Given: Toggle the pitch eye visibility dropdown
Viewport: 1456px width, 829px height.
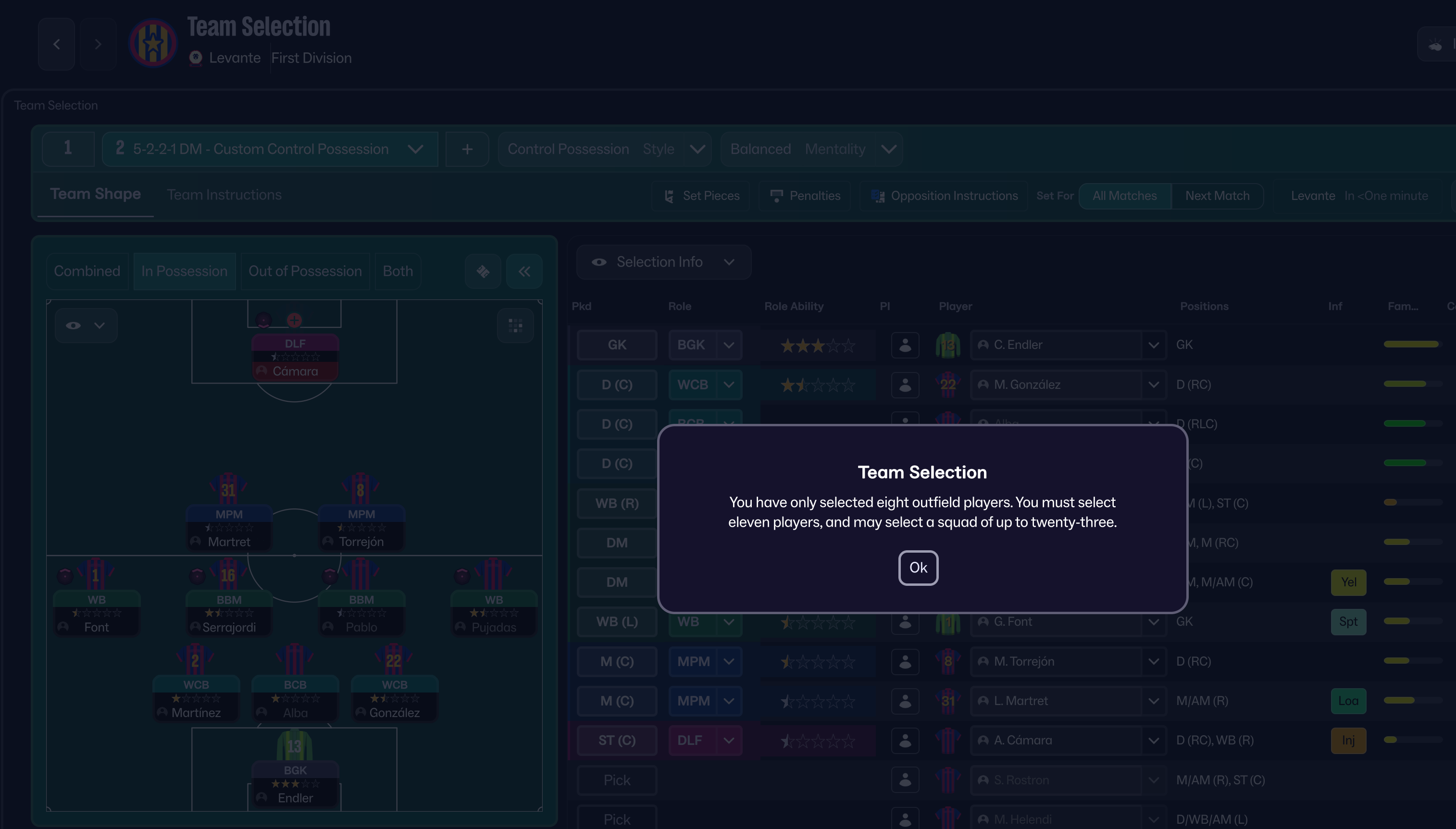Looking at the screenshot, I should pyautogui.click(x=86, y=326).
